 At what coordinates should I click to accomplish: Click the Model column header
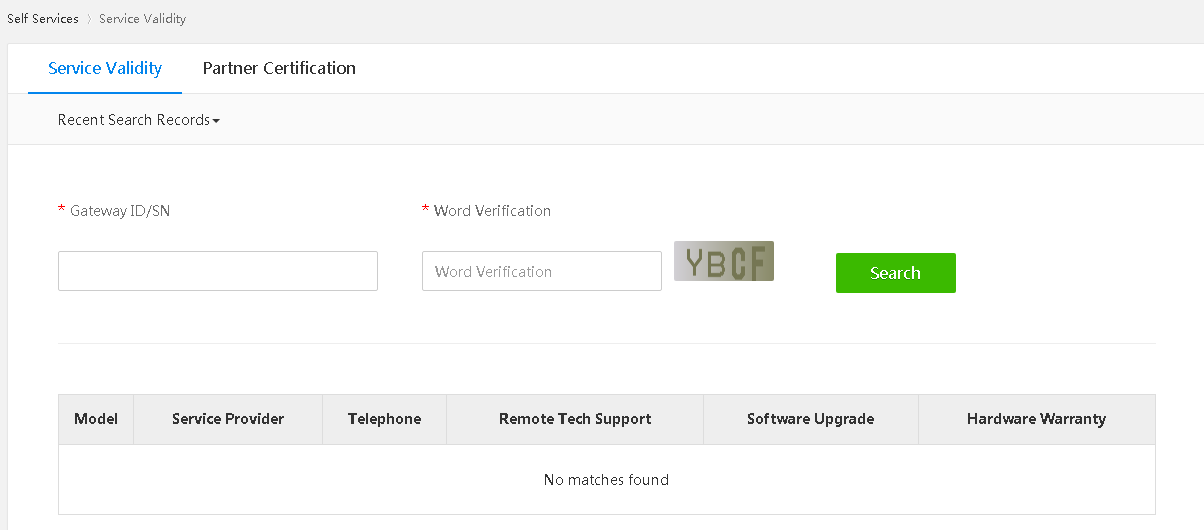point(96,419)
